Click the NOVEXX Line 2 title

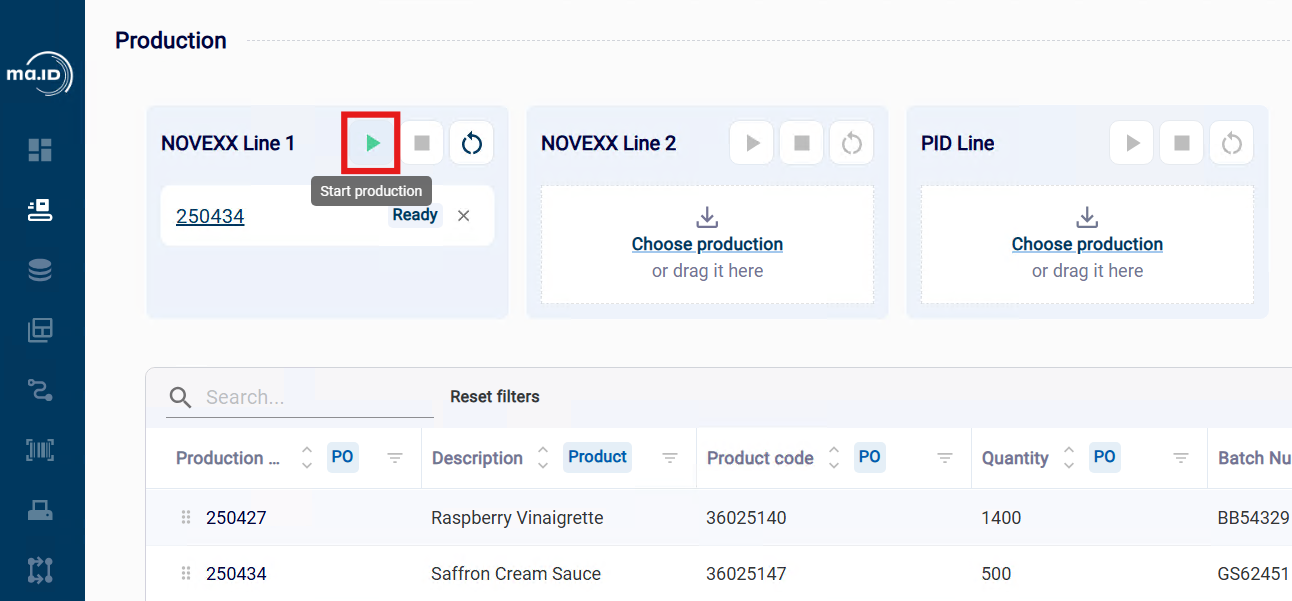click(x=609, y=143)
